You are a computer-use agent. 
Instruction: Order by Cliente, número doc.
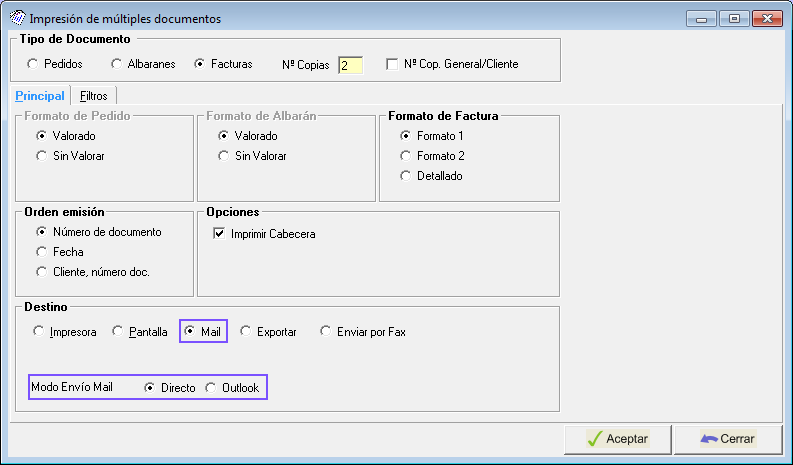click(41, 272)
